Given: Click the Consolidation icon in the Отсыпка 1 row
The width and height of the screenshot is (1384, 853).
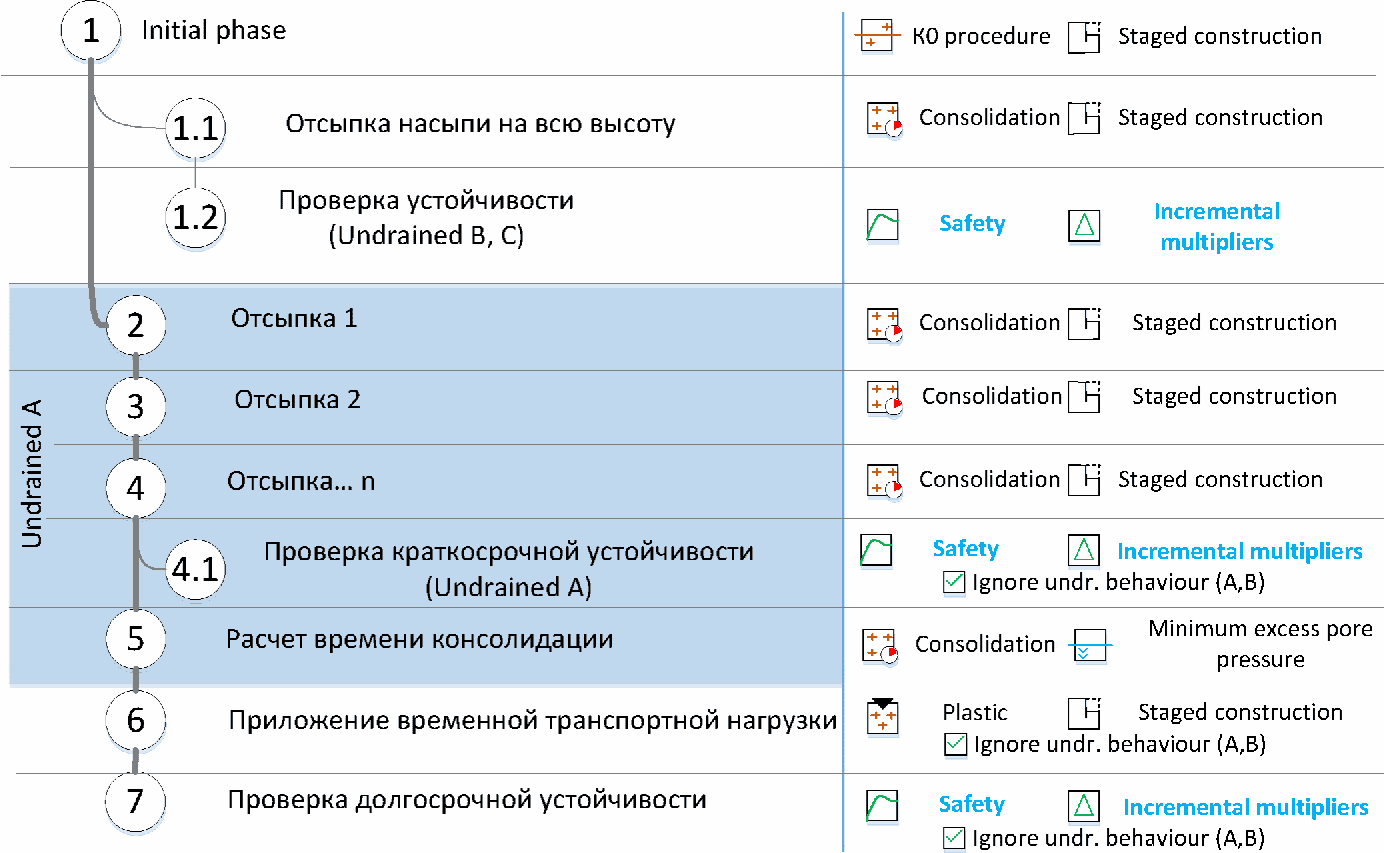Looking at the screenshot, I should click(884, 324).
